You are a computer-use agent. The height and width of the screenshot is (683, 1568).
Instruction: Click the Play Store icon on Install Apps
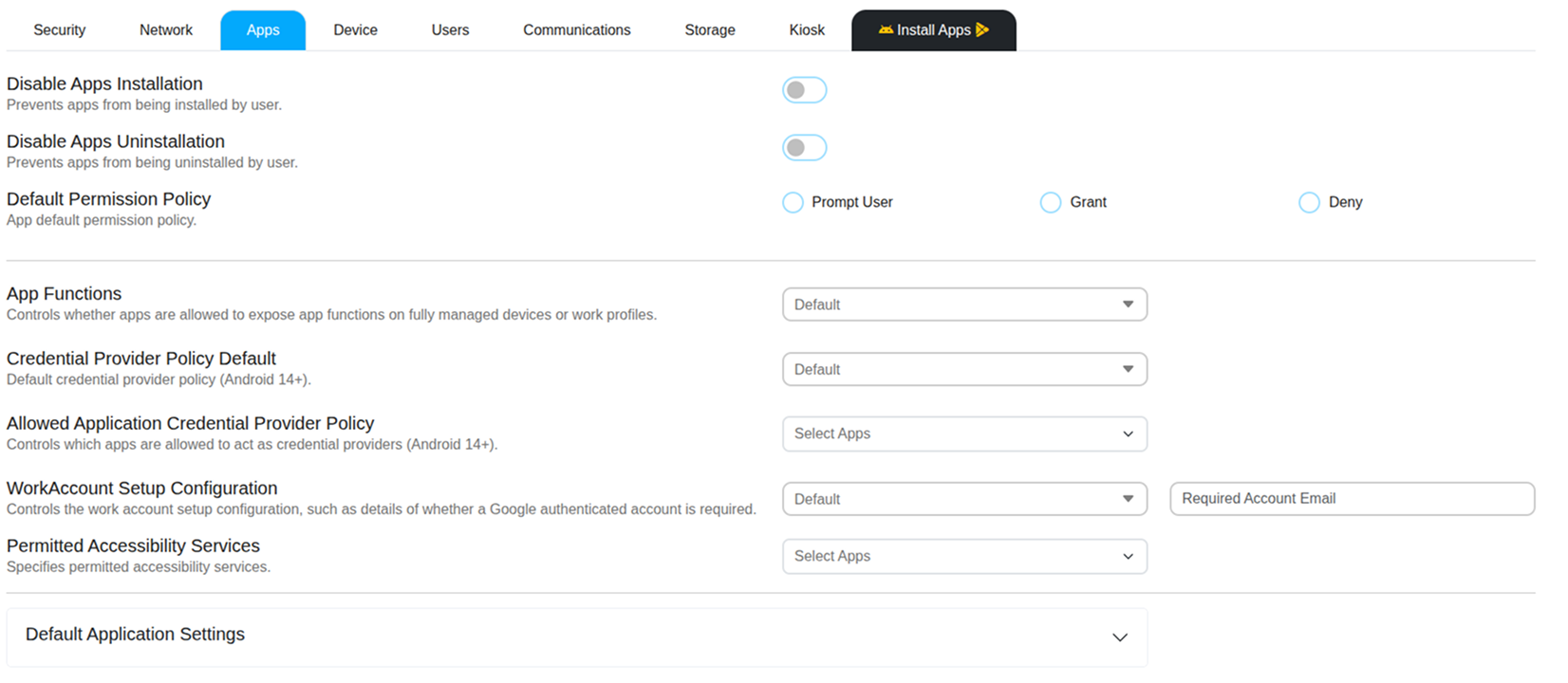click(982, 30)
